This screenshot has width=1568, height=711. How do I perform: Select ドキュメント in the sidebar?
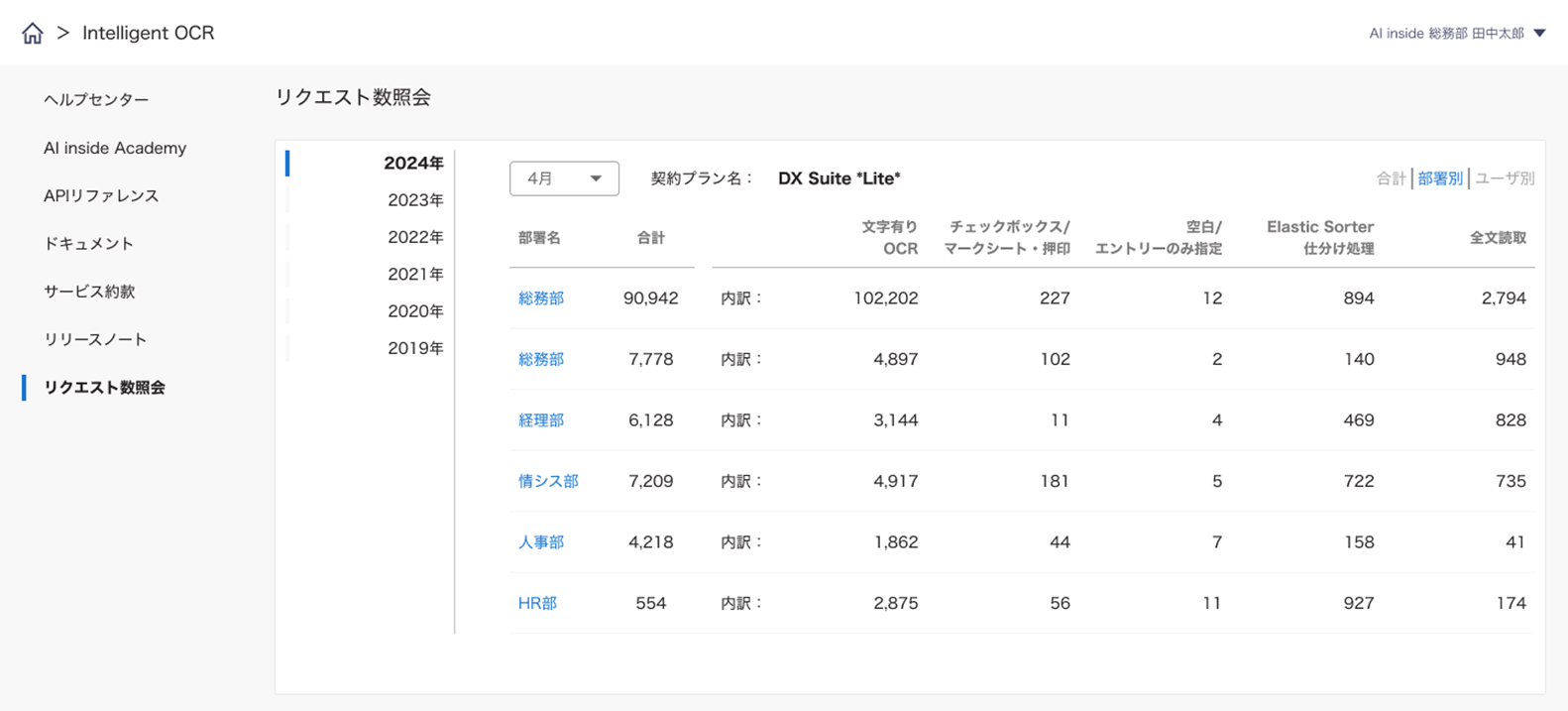88,243
